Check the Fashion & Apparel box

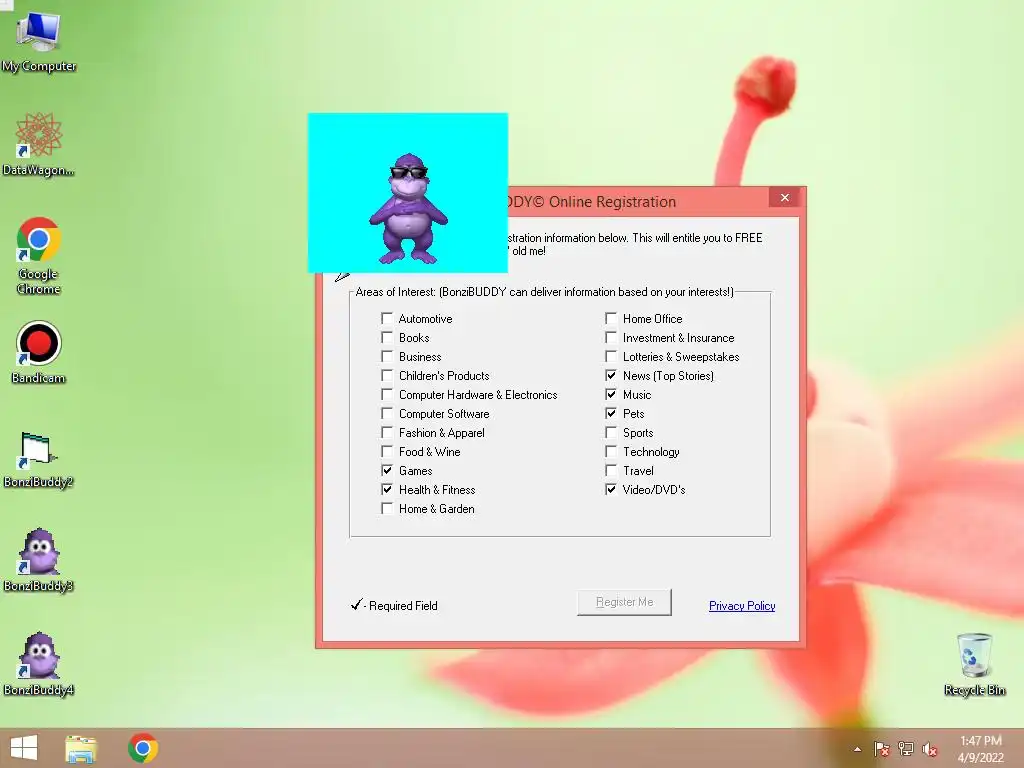tap(387, 432)
